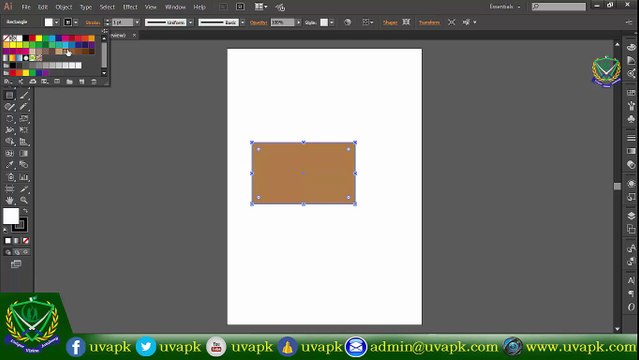Click the Transform link in control bar

430,22
